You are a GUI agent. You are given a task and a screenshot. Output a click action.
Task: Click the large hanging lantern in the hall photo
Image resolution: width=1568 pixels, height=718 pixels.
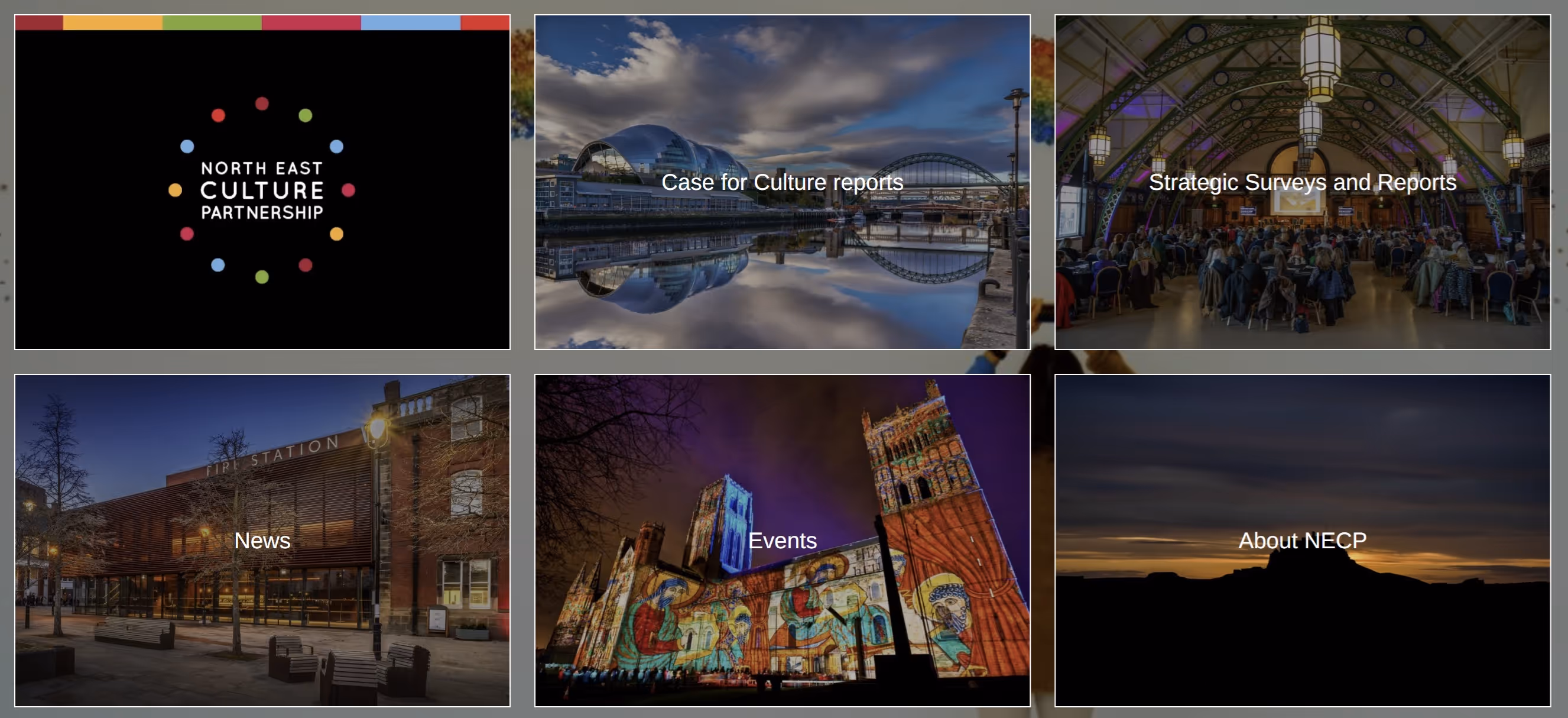click(1320, 58)
